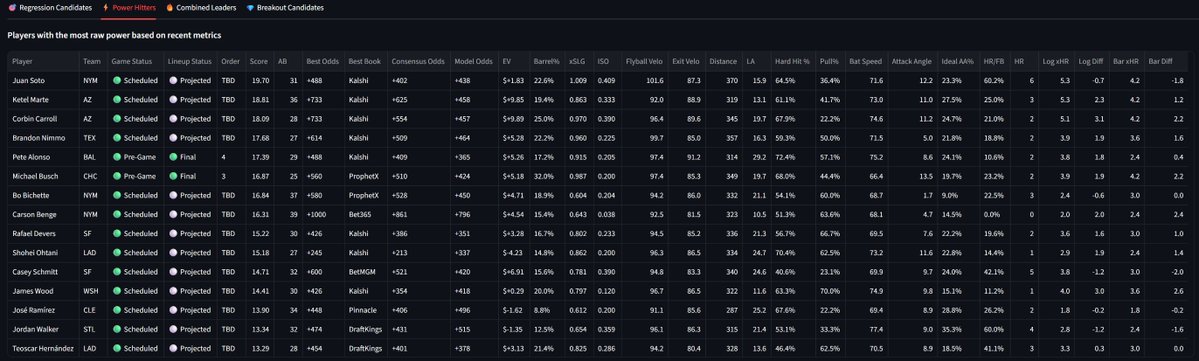Click the green Pre-Game dot in Pete Alonso's row

point(117,157)
